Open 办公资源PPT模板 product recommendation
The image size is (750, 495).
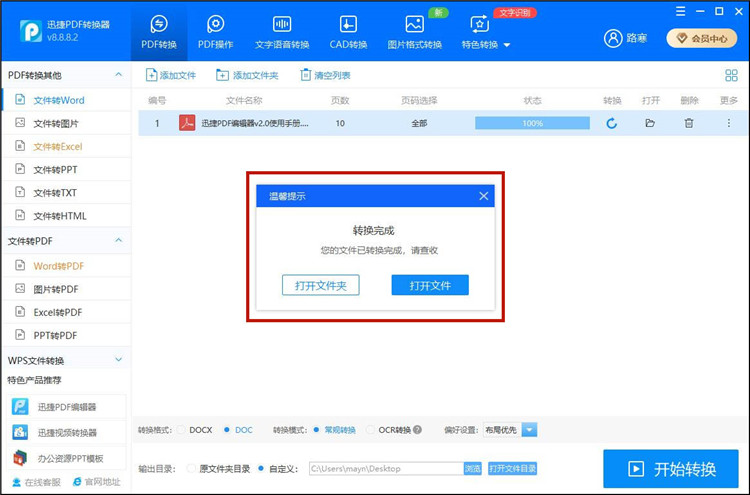(x=66, y=458)
